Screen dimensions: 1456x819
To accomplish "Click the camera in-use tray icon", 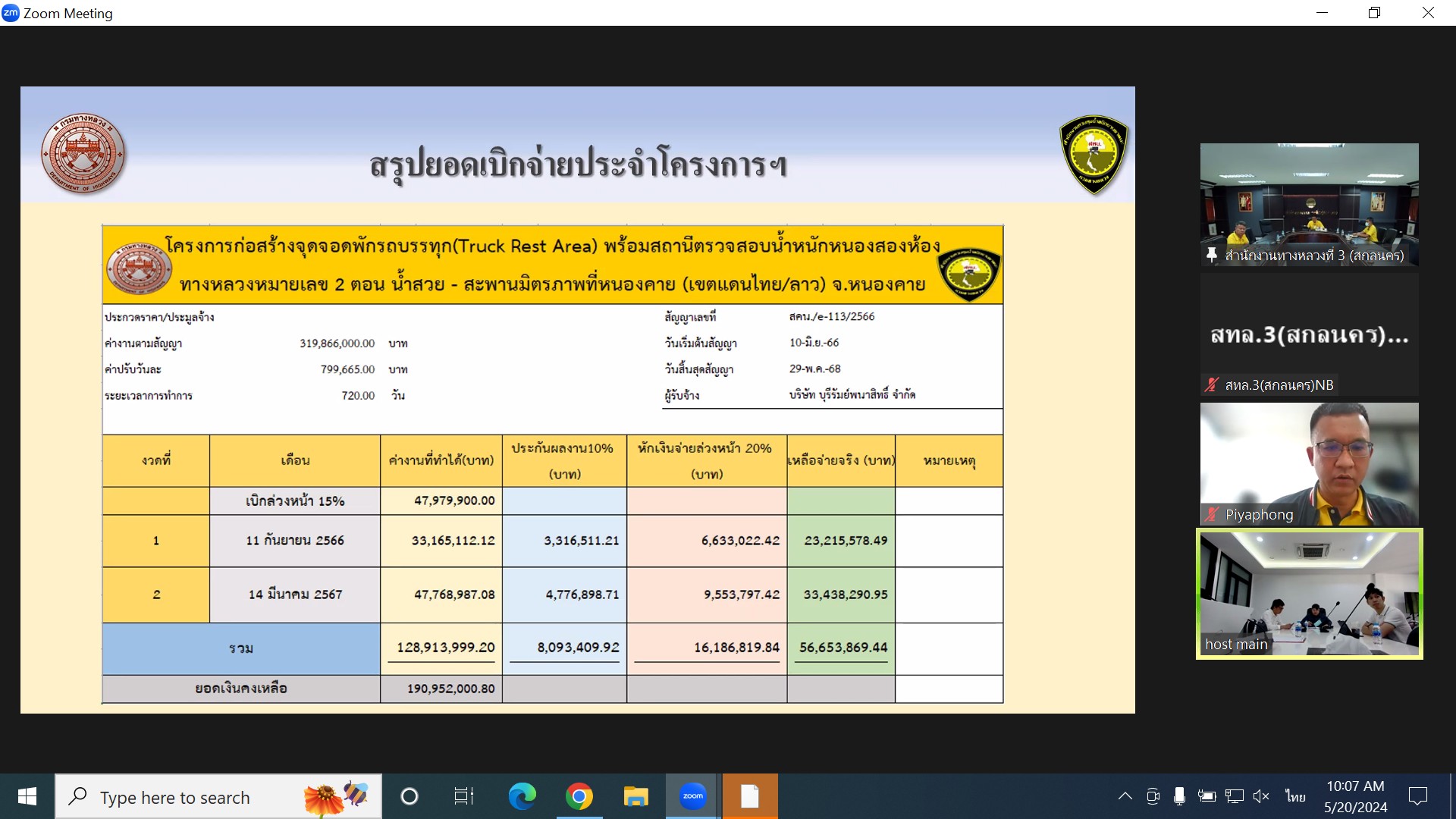I will 1153,796.
